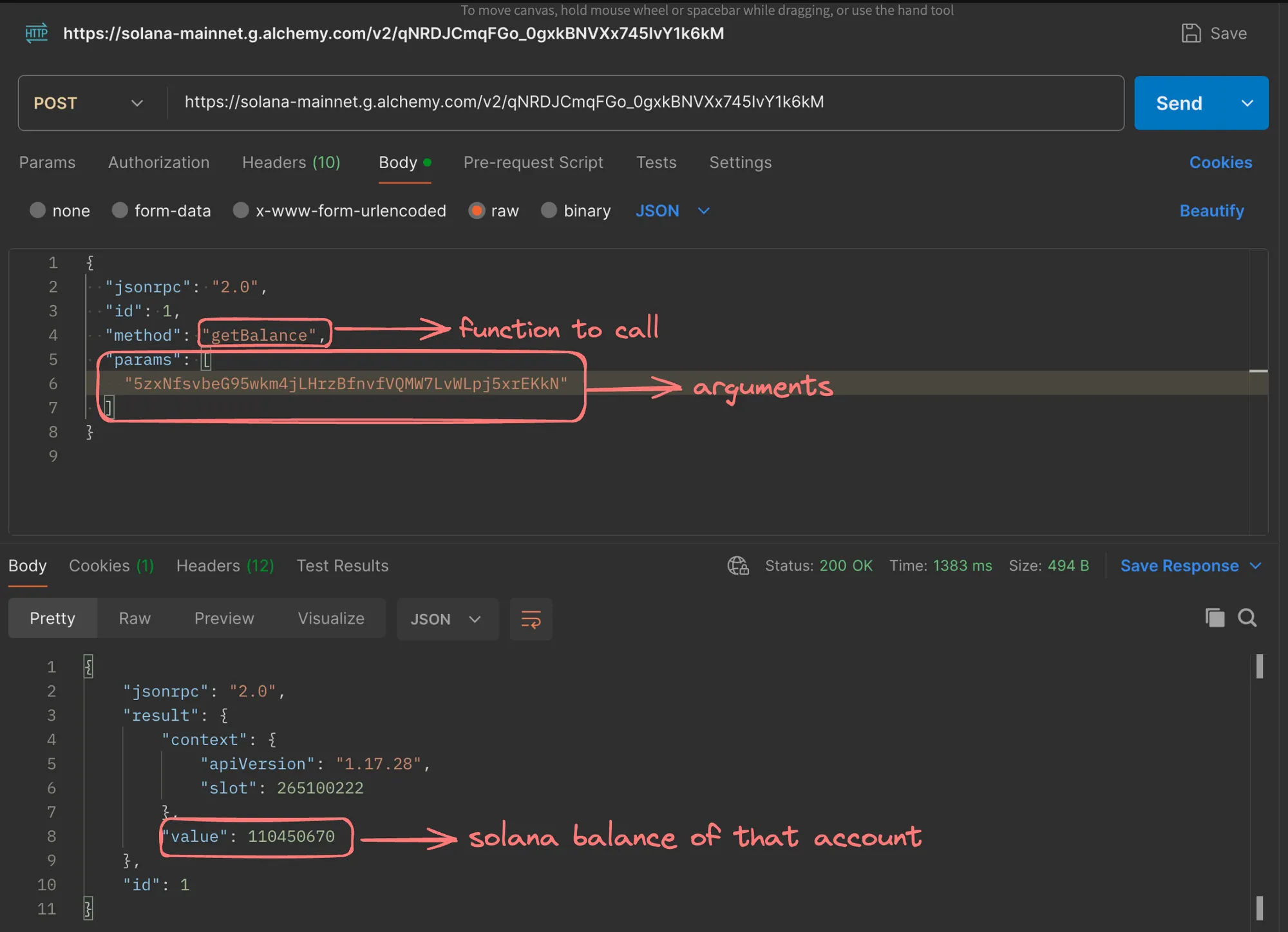
Task: Switch to the Authorization tab
Action: [158, 162]
